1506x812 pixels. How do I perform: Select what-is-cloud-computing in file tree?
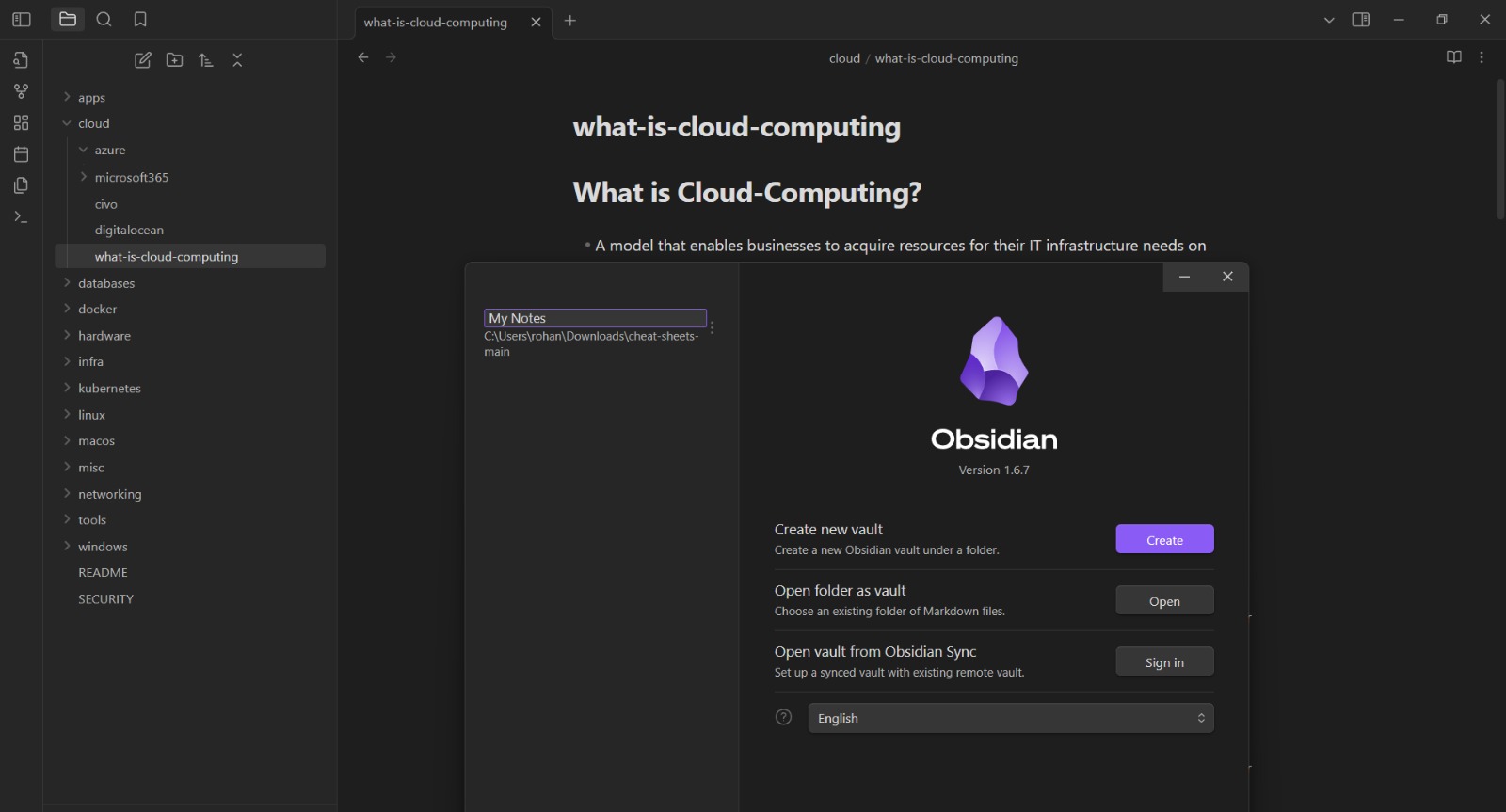(191, 256)
